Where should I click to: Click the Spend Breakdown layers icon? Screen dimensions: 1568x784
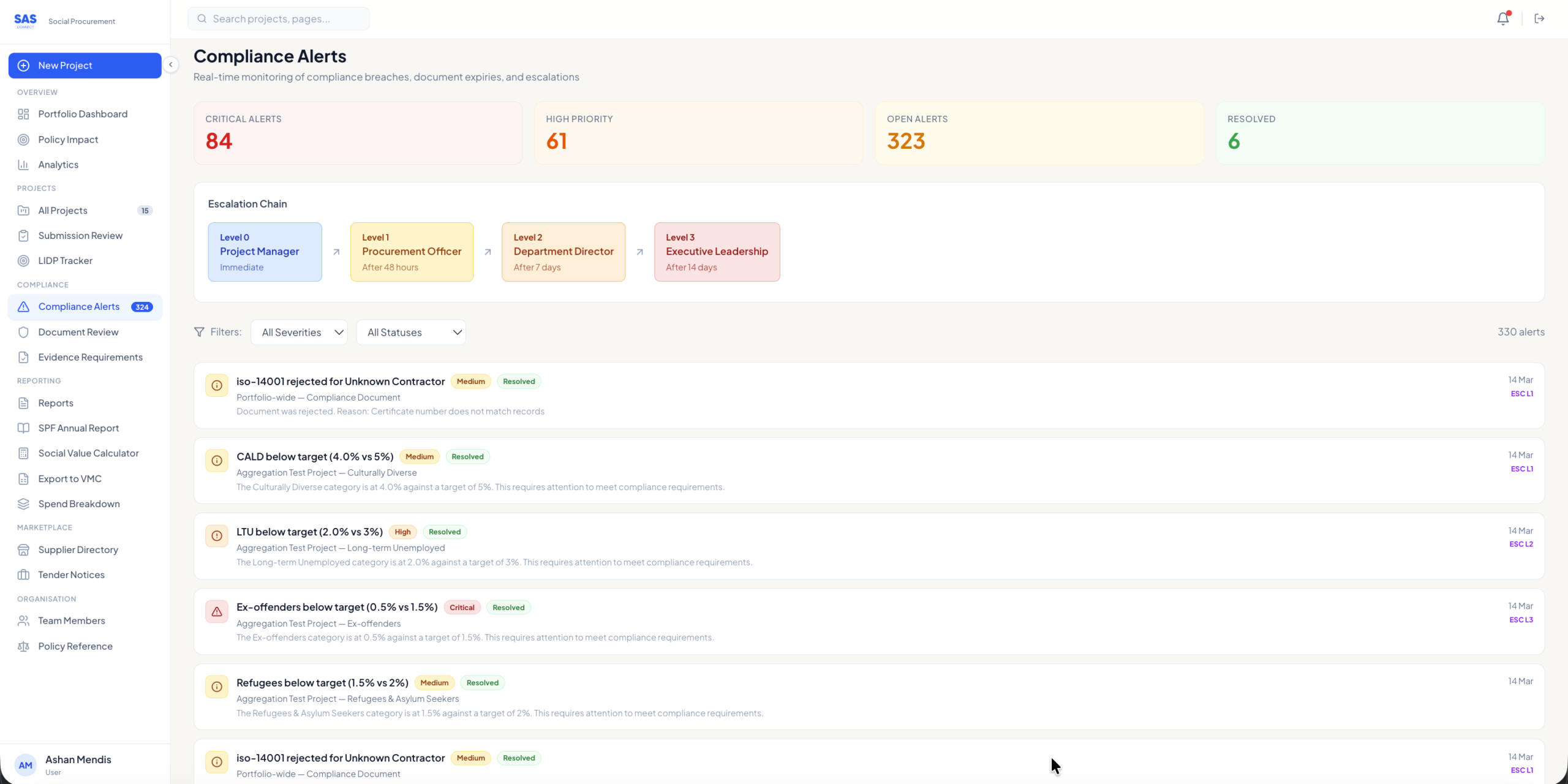23,504
